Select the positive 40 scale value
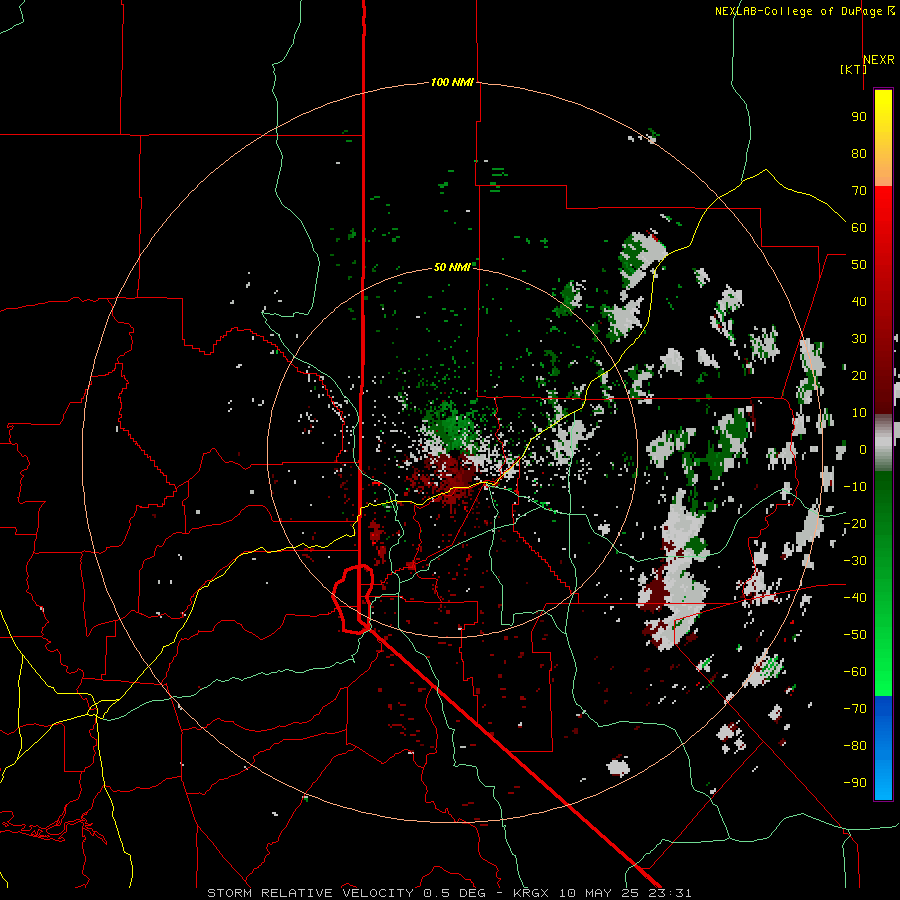This screenshot has height=900, width=900. [x=859, y=301]
